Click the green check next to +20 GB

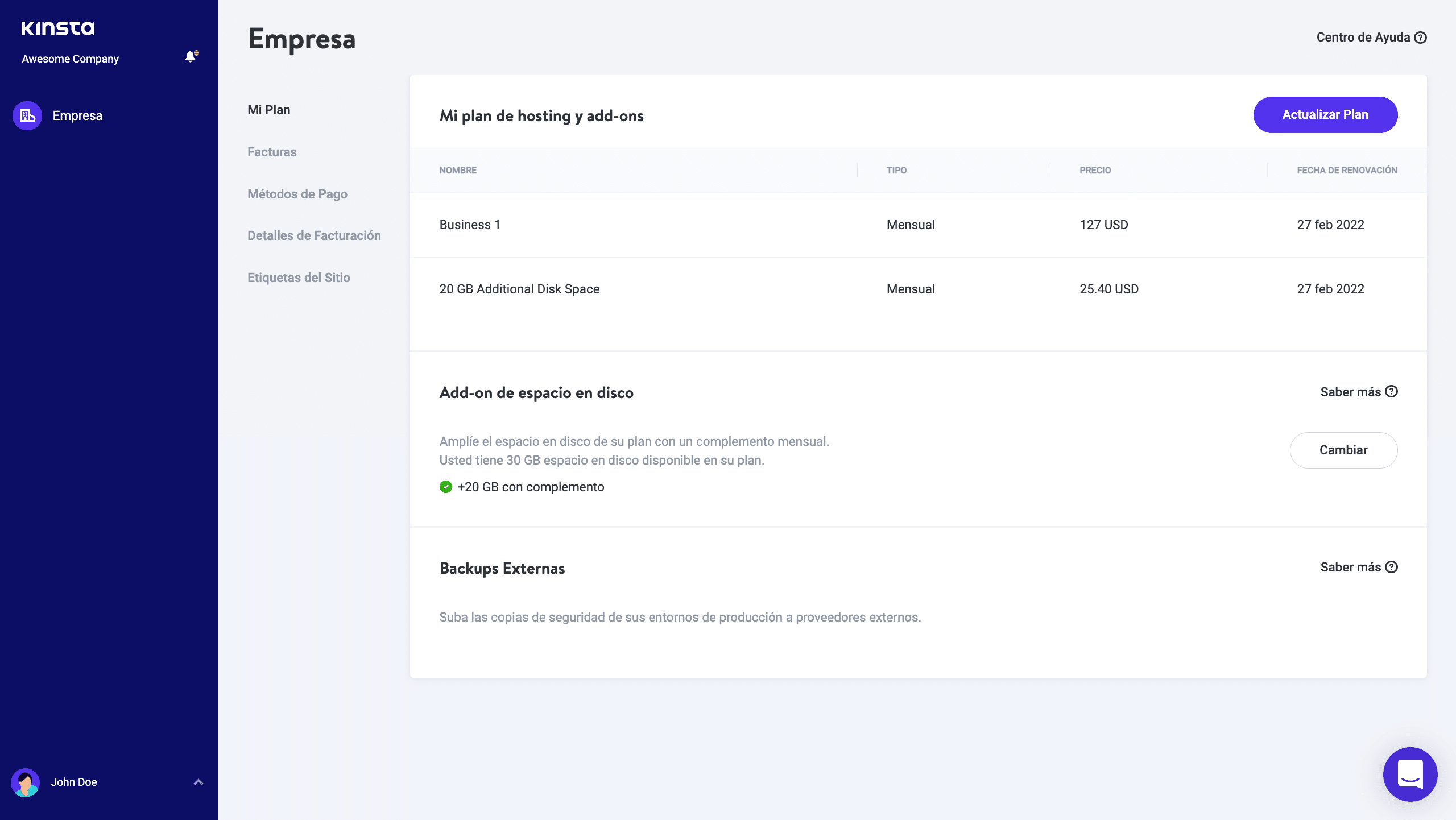(x=446, y=487)
